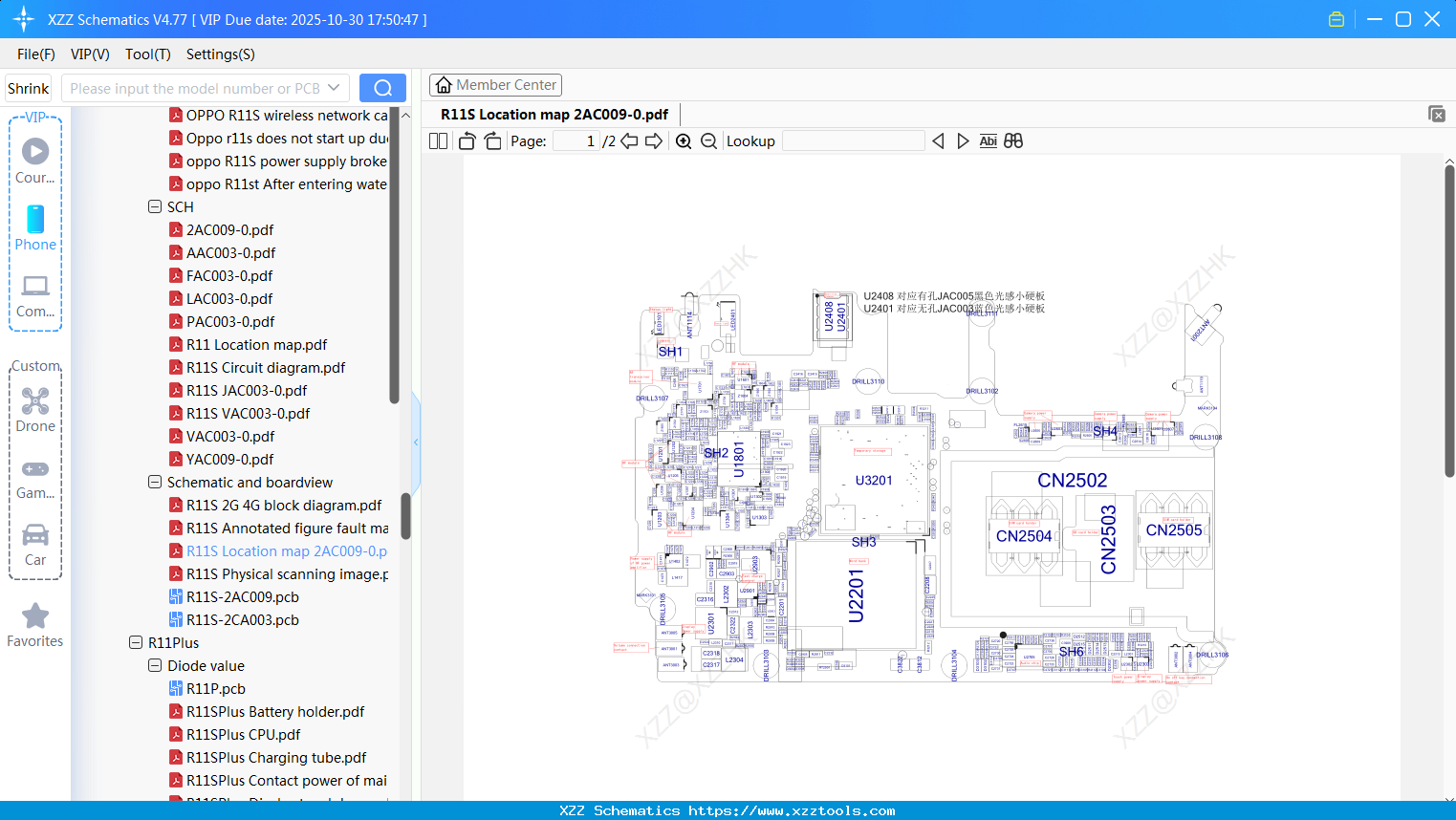The height and width of the screenshot is (820, 1456).
Task: Toggle next match arrow in Lookup bar
Action: pos(963,140)
